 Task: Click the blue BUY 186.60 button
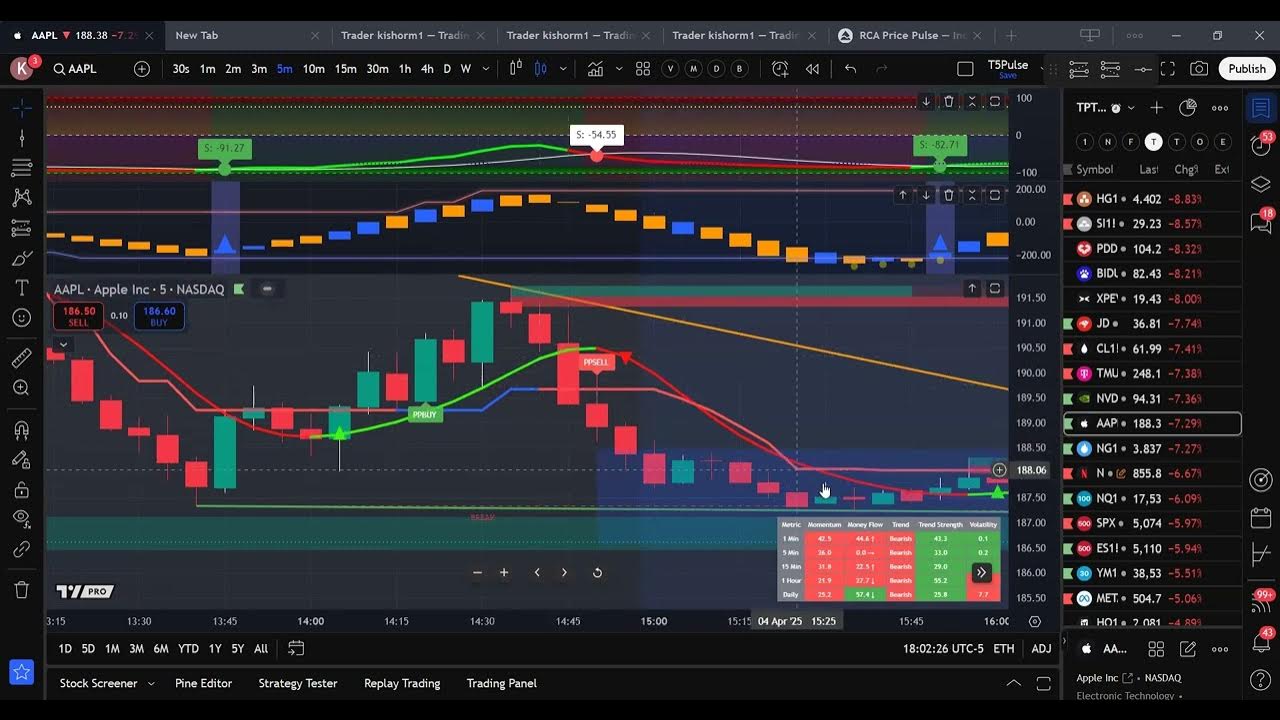pos(159,317)
